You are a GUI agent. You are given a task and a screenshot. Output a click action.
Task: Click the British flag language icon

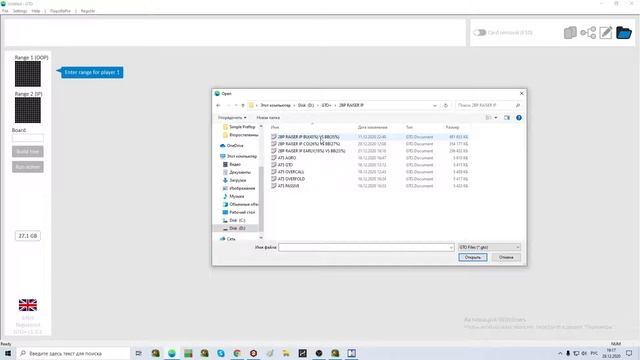click(28, 305)
